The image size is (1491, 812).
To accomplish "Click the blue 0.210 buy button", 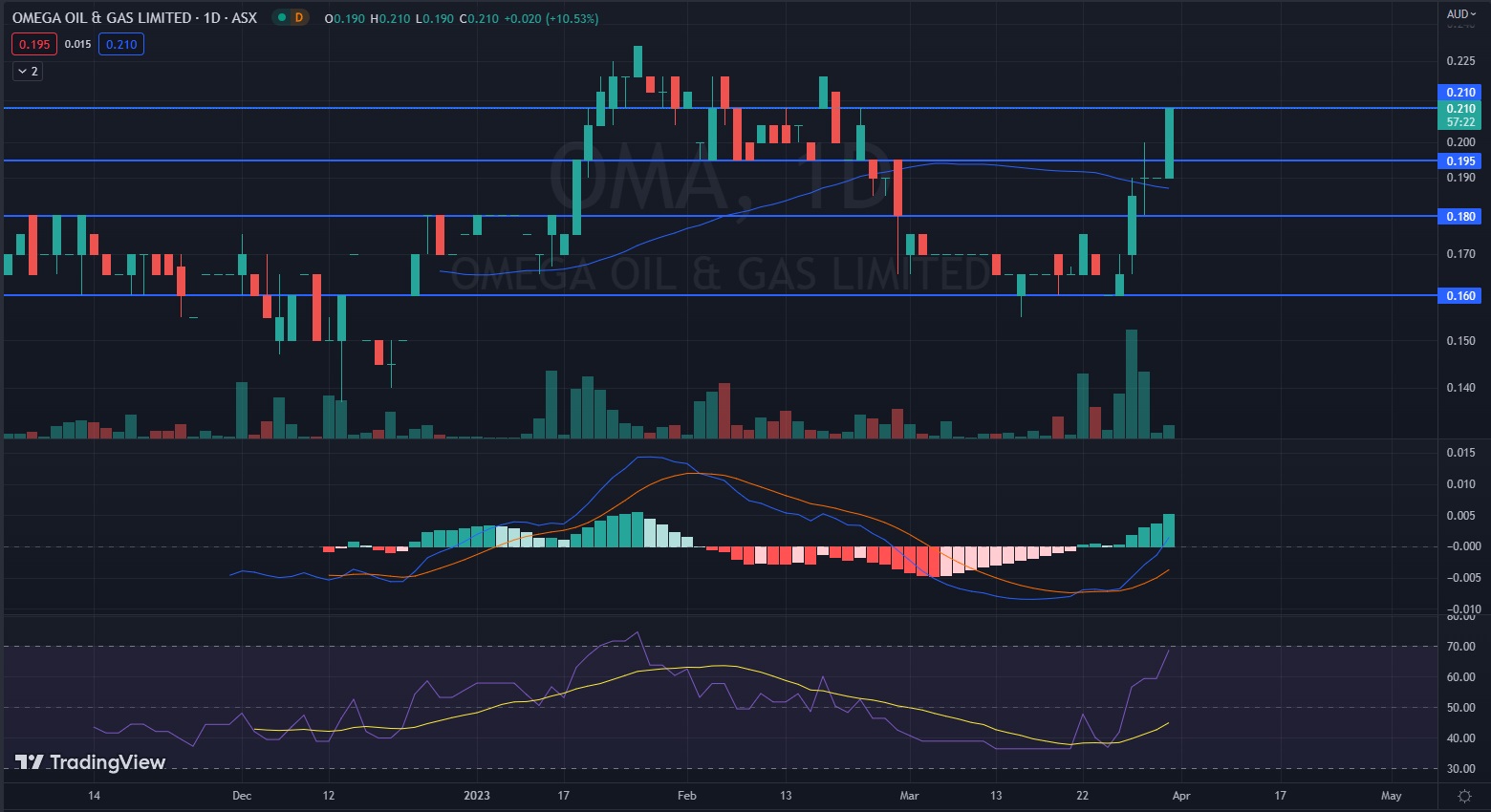I will click(x=121, y=44).
